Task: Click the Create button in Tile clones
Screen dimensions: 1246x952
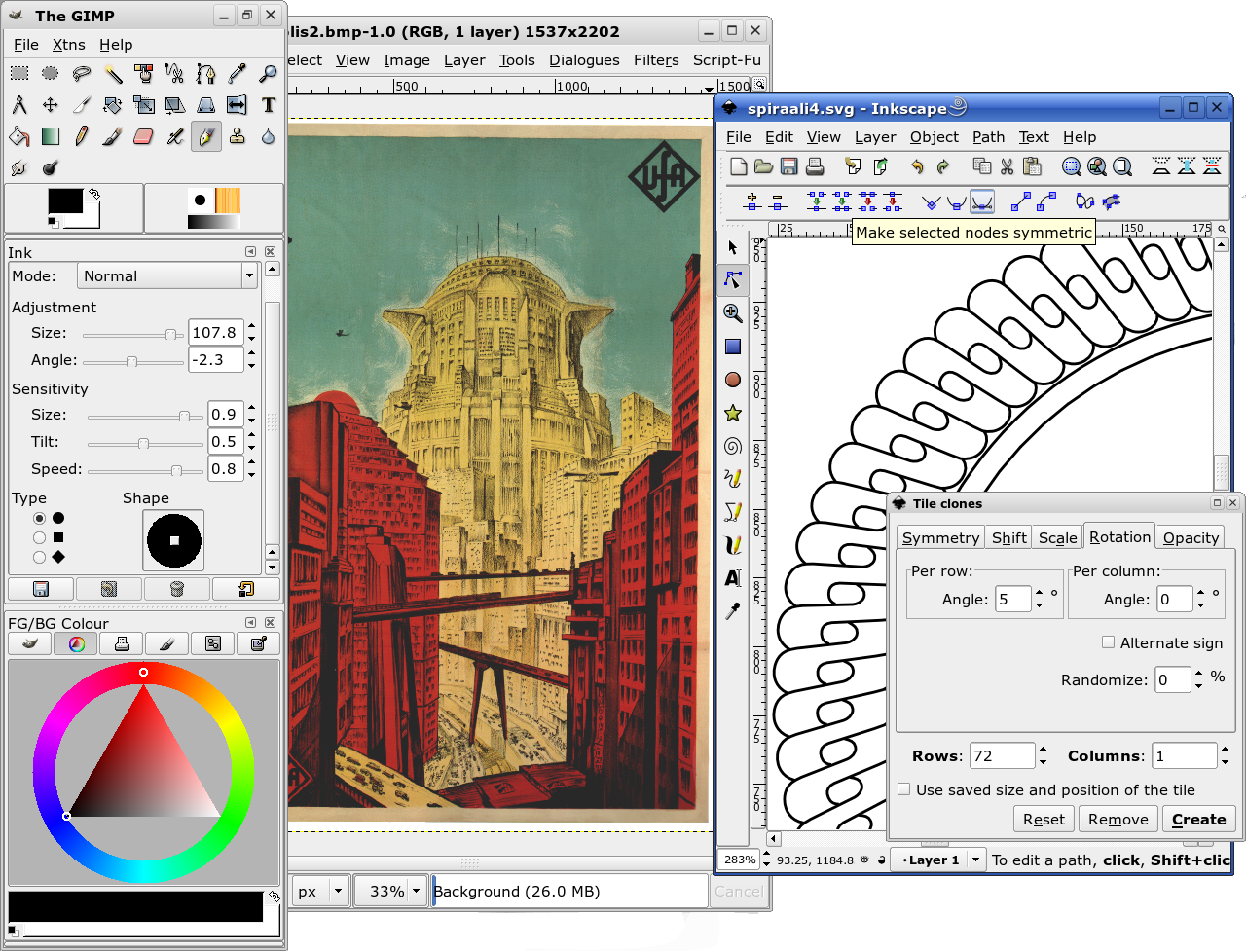Action: pos(1198,819)
